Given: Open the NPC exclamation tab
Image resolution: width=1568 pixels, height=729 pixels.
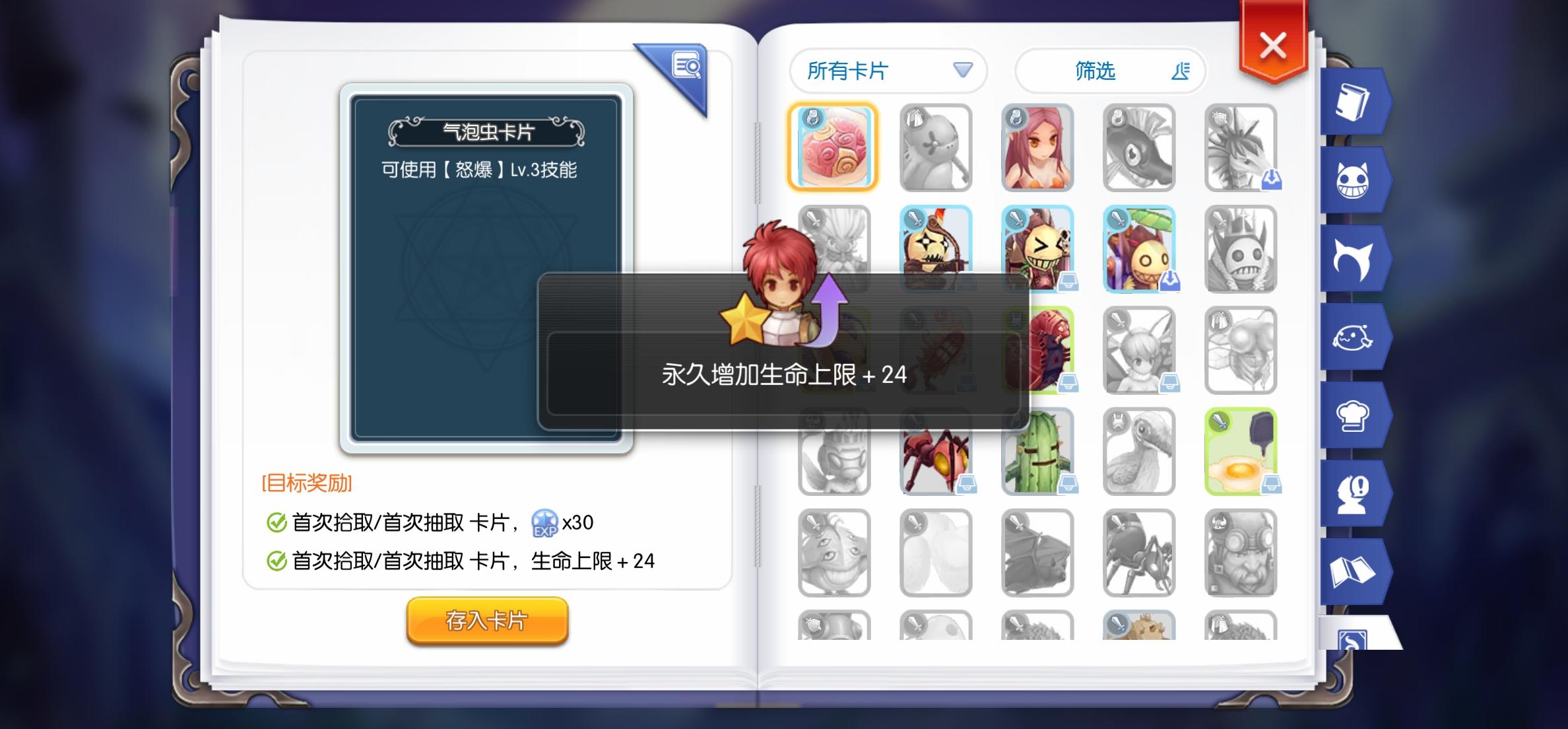Looking at the screenshot, I should (1353, 494).
